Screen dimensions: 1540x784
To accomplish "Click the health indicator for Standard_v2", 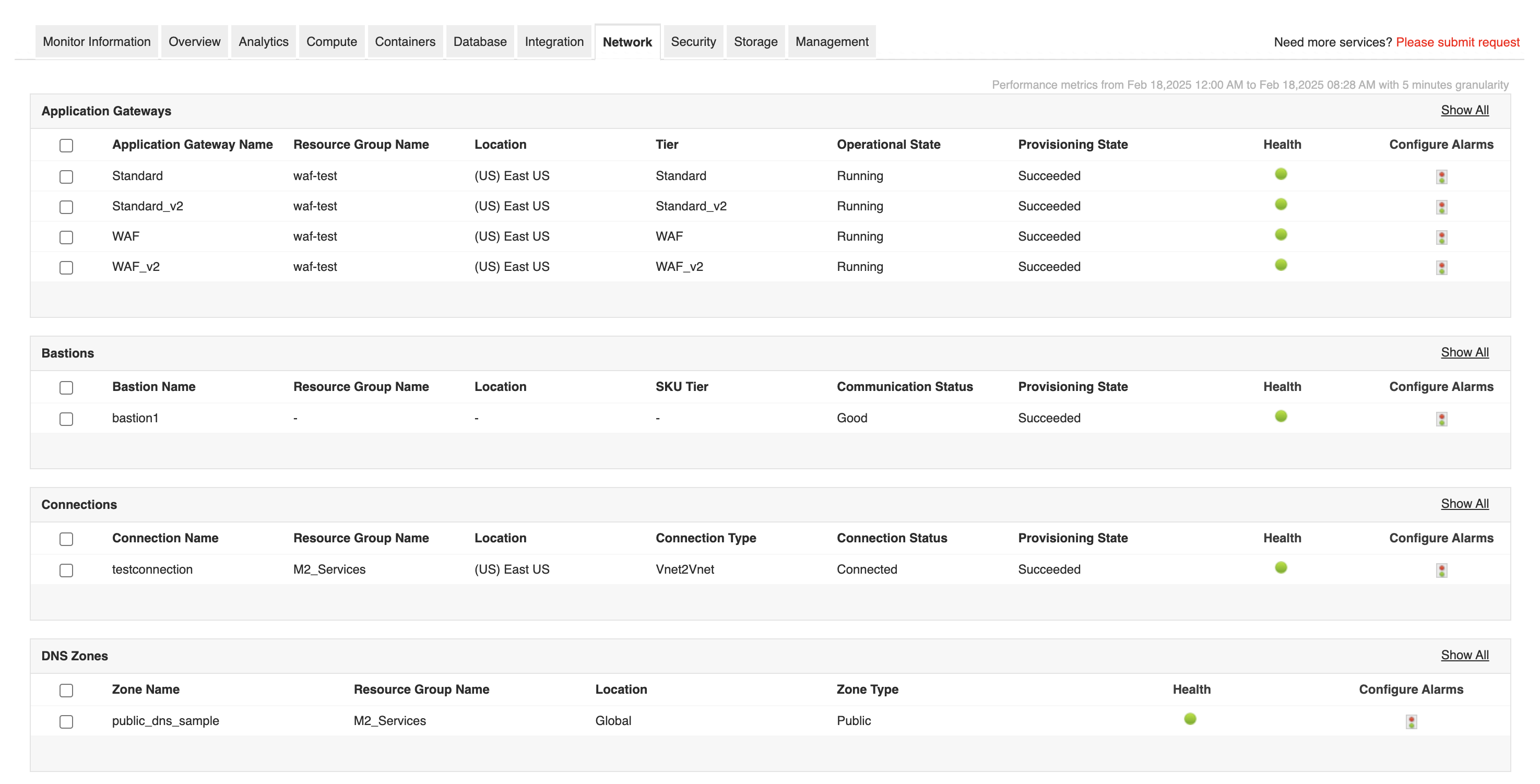I will point(1281,205).
